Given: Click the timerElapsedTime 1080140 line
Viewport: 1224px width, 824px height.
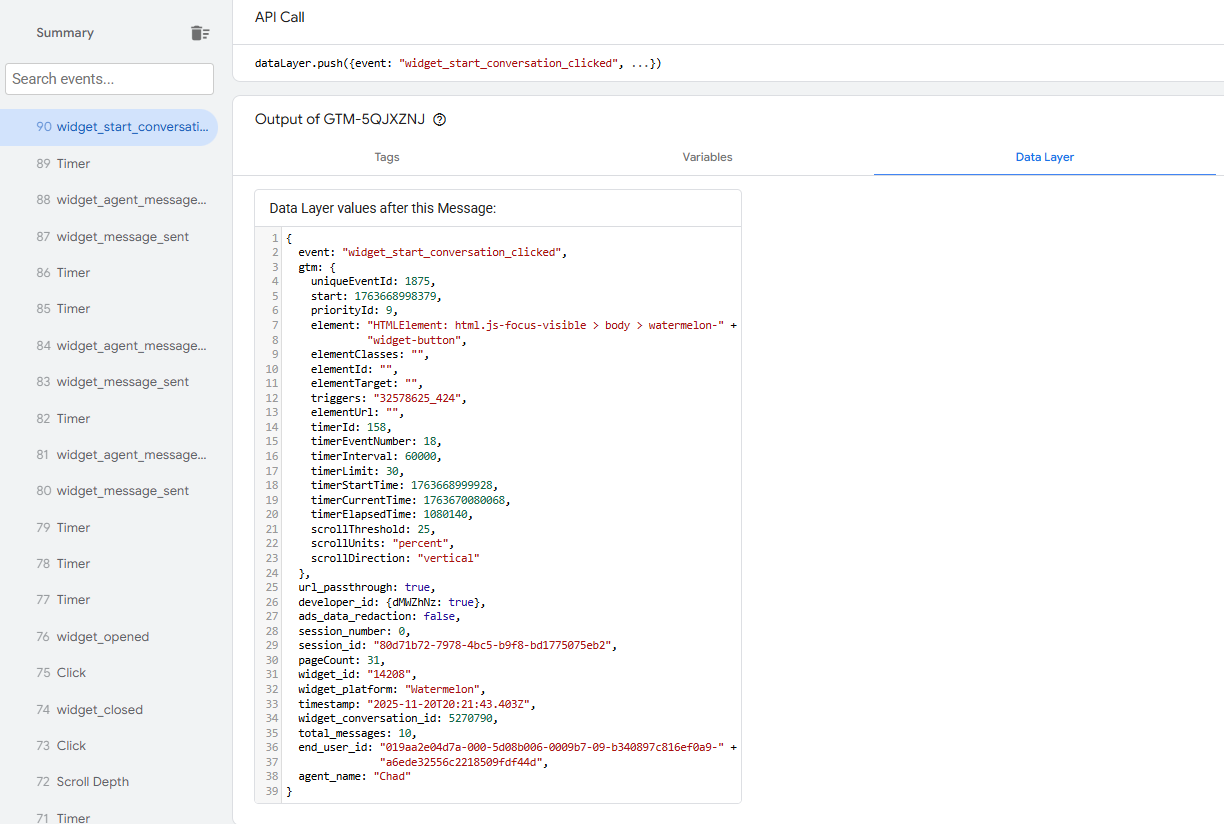Looking at the screenshot, I should pyautogui.click(x=392, y=514).
